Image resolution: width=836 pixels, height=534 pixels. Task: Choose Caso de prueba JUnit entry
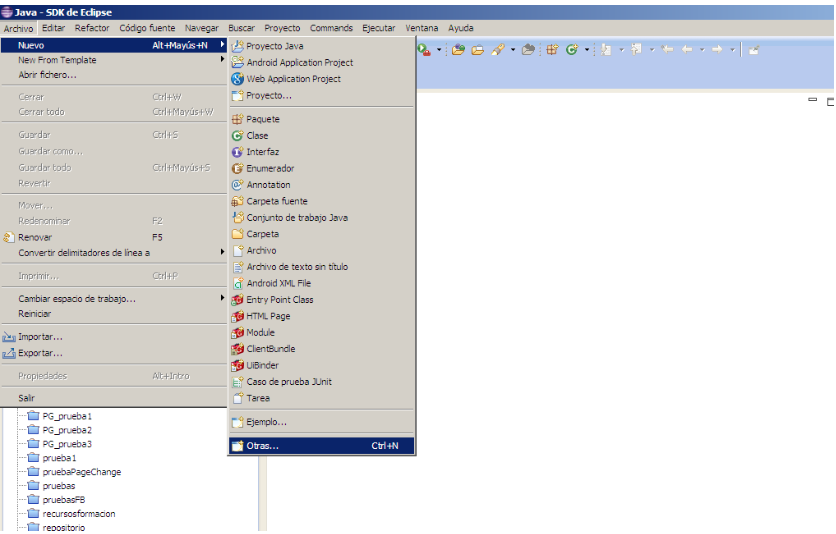click(322, 382)
